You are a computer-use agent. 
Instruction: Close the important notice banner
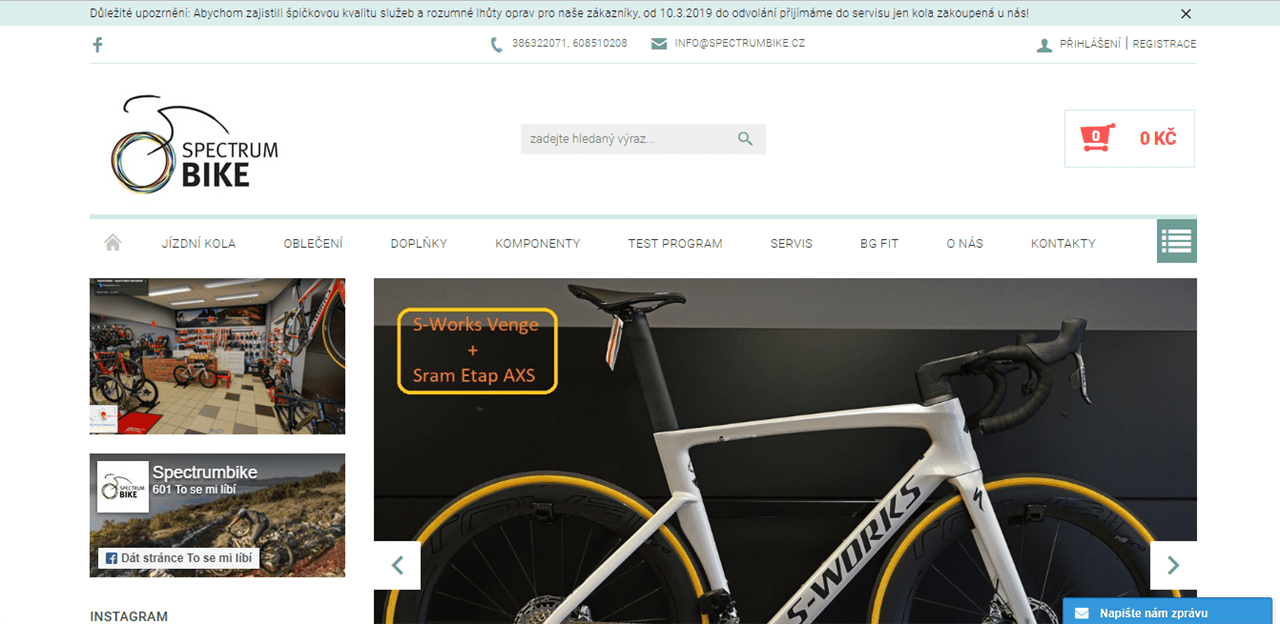click(1186, 14)
